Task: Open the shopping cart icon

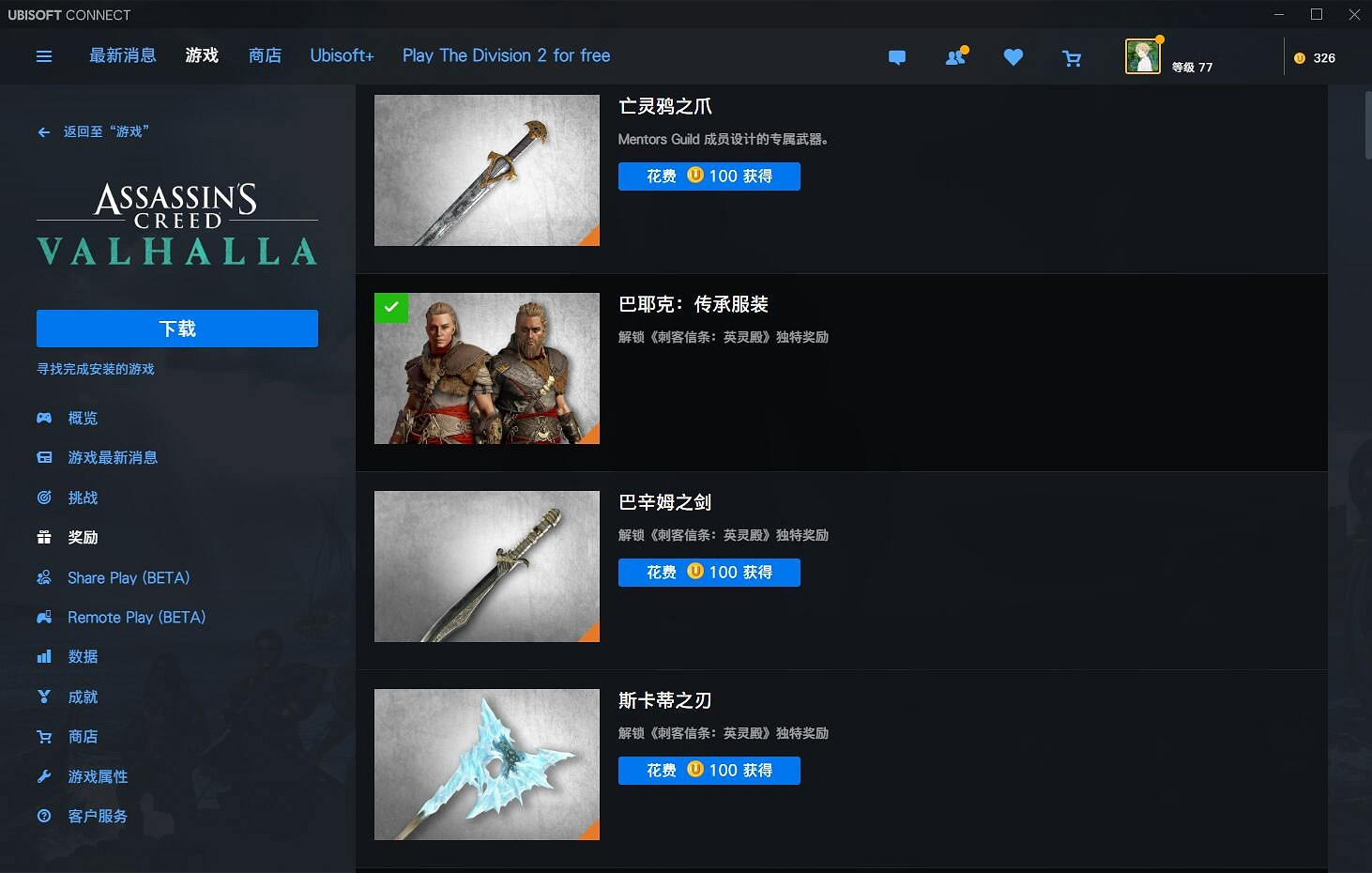Action: [x=1072, y=58]
